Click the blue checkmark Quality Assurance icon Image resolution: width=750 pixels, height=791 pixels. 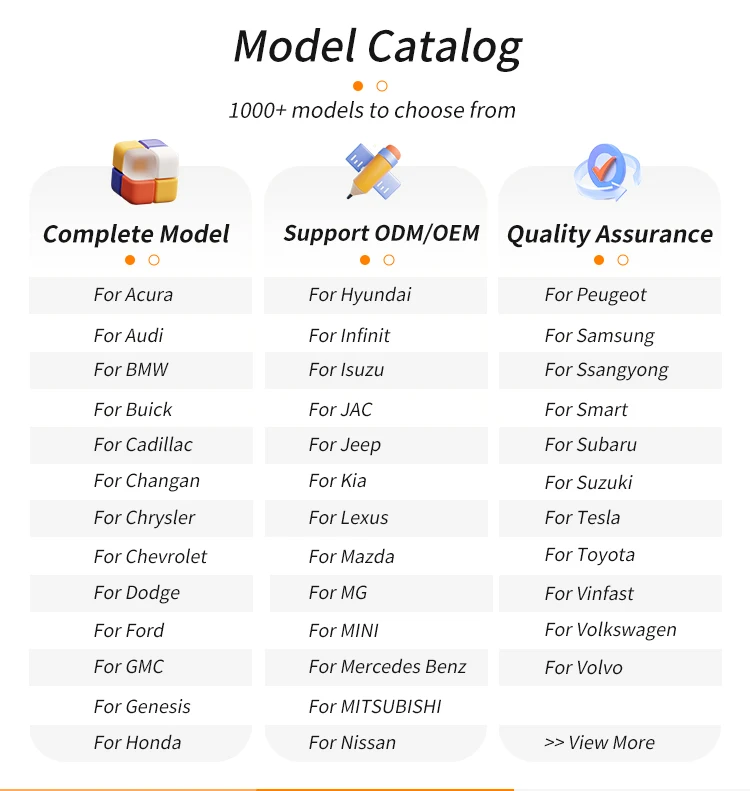pos(606,172)
